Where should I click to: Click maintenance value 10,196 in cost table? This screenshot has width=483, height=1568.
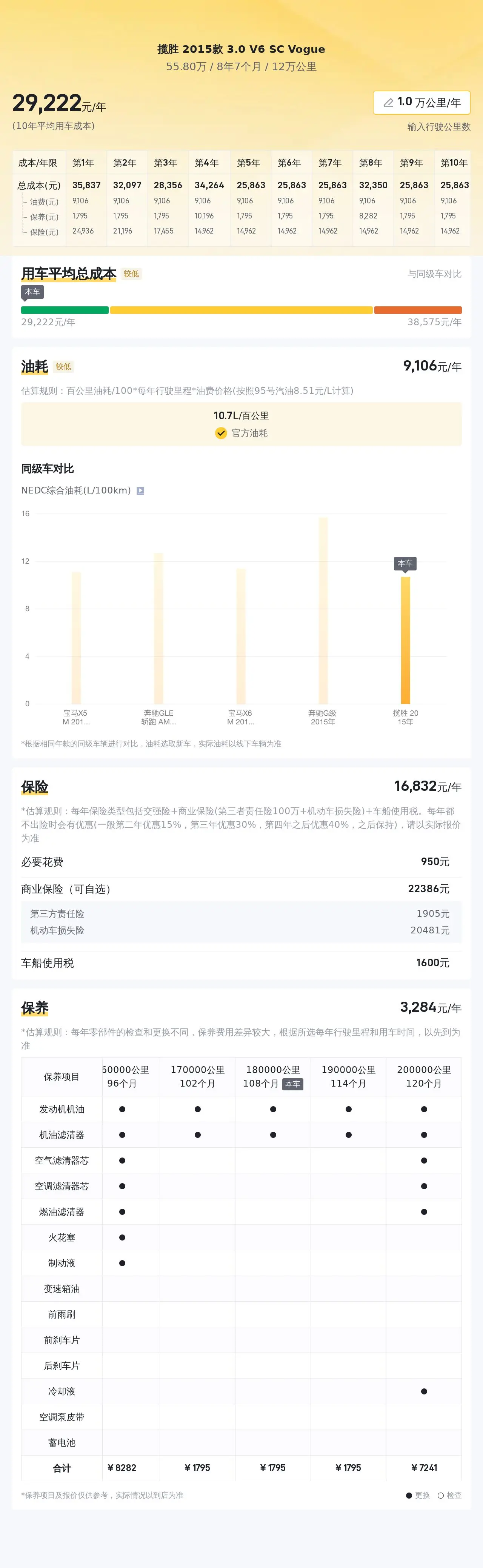pos(204,216)
